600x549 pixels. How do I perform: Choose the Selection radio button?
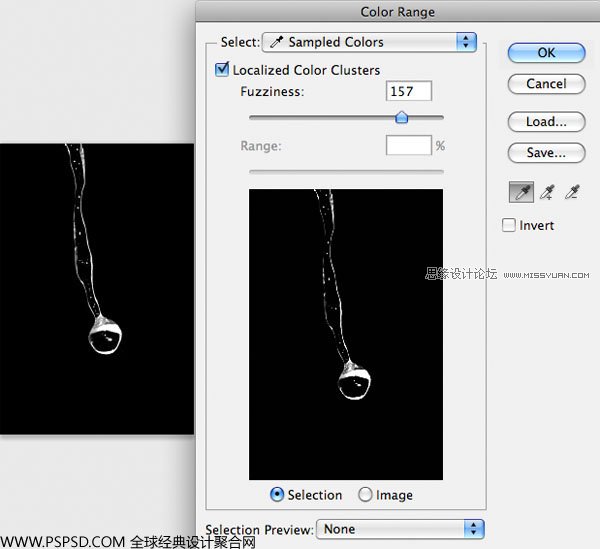click(277, 495)
